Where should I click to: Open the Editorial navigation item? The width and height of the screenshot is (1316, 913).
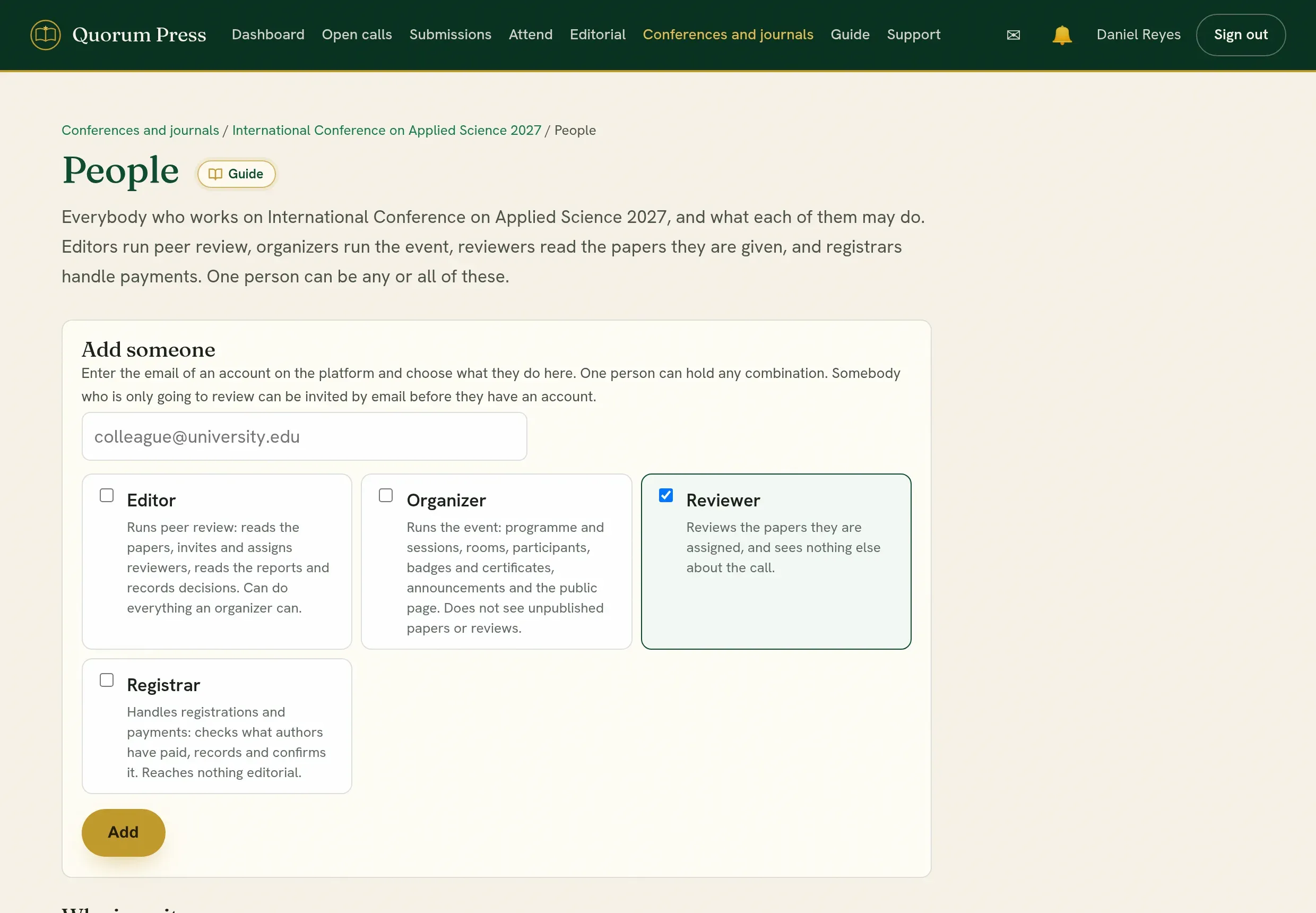[x=598, y=35]
